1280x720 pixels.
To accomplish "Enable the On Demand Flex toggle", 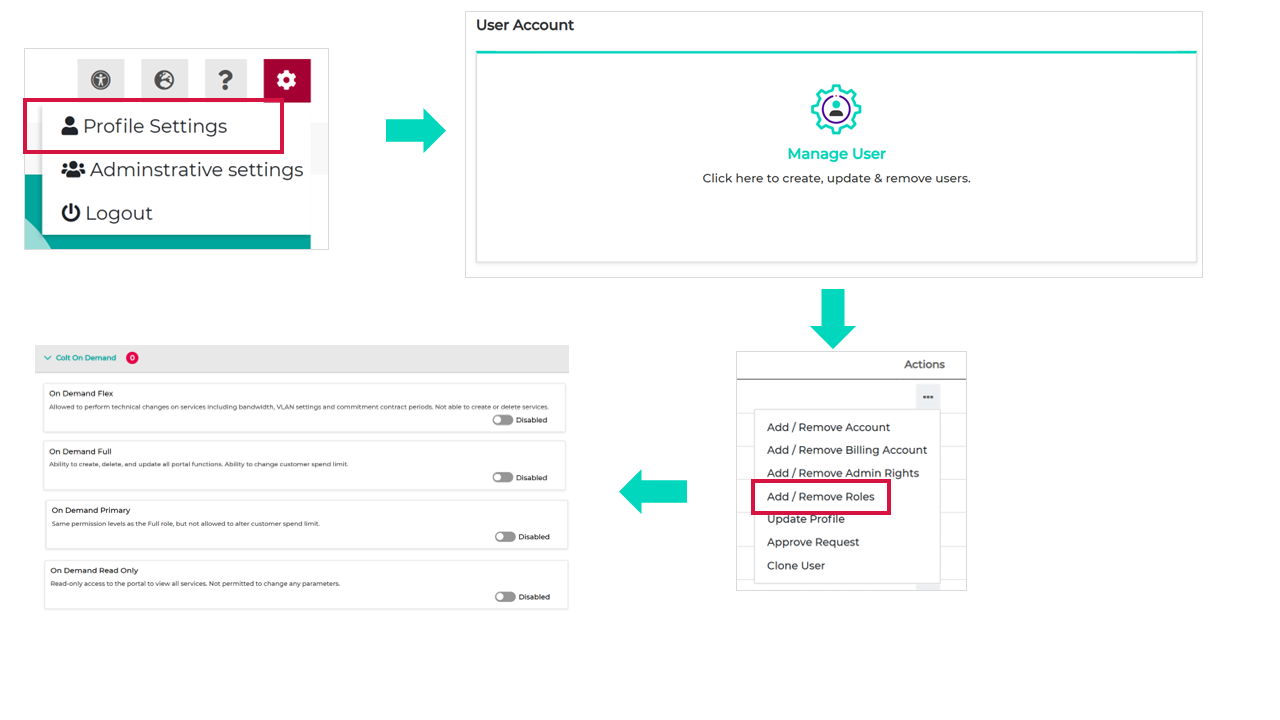I will (503, 420).
